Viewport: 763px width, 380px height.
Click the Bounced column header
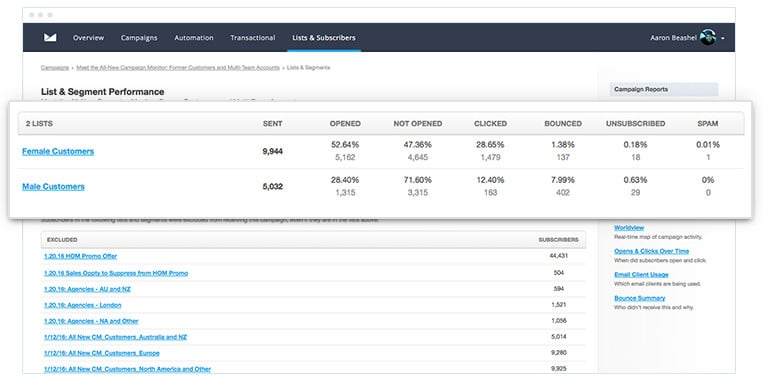tap(563, 124)
